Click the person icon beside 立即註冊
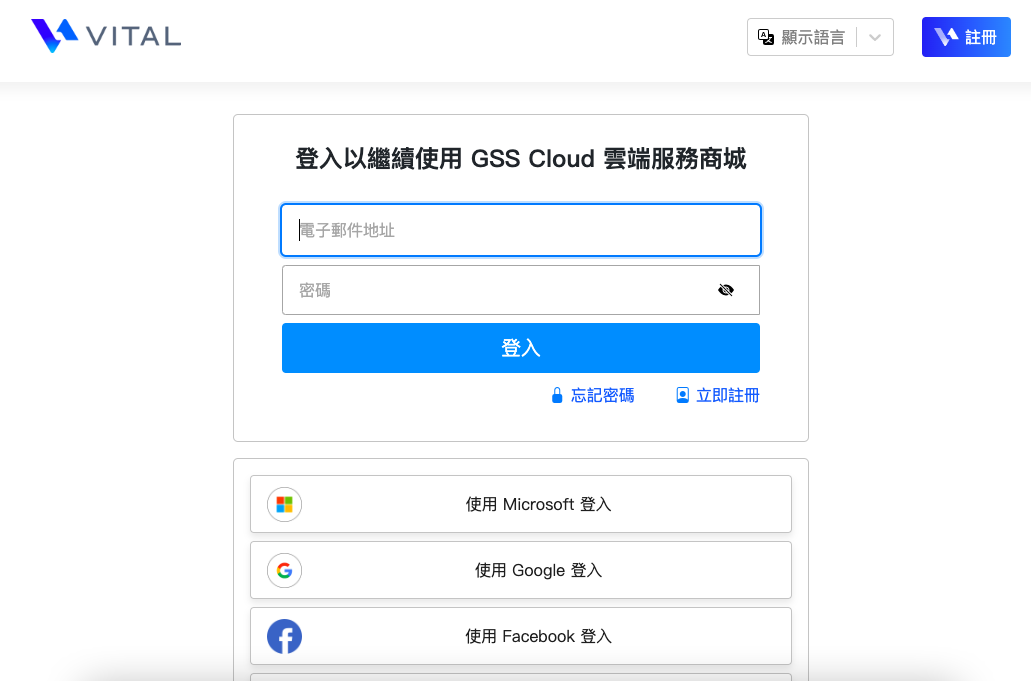The width and height of the screenshot is (1031, 681). pyautogui.click(x=683, y=395)
